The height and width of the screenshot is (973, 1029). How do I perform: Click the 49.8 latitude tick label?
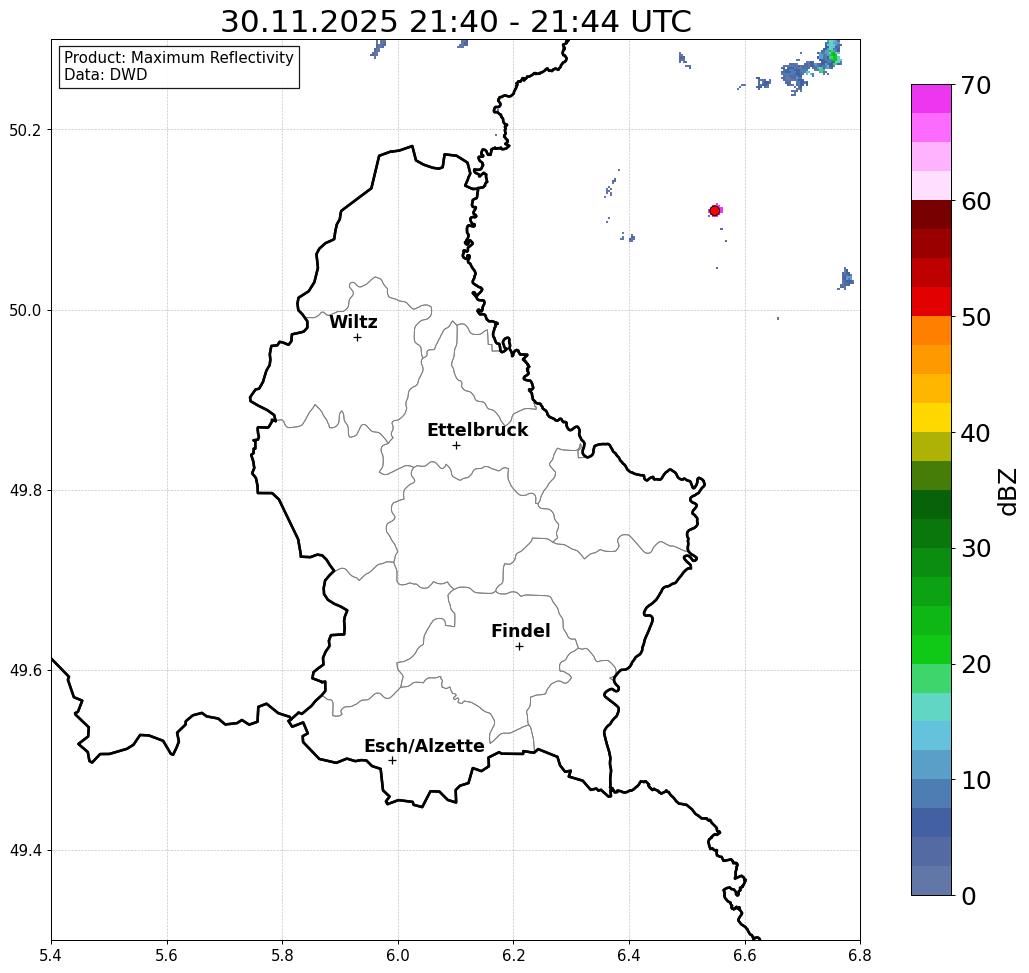click(x=25, y=491)
